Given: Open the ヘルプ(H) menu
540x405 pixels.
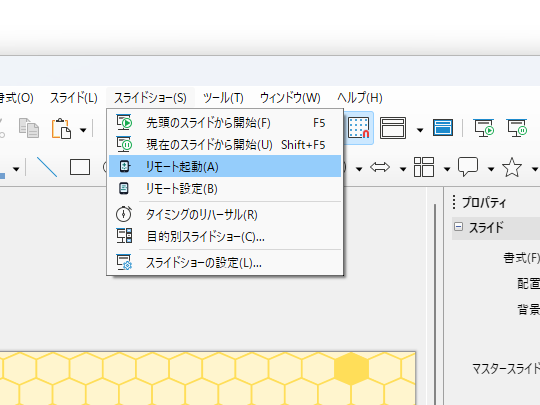Looking at the screenshot, I should point(360,98).
